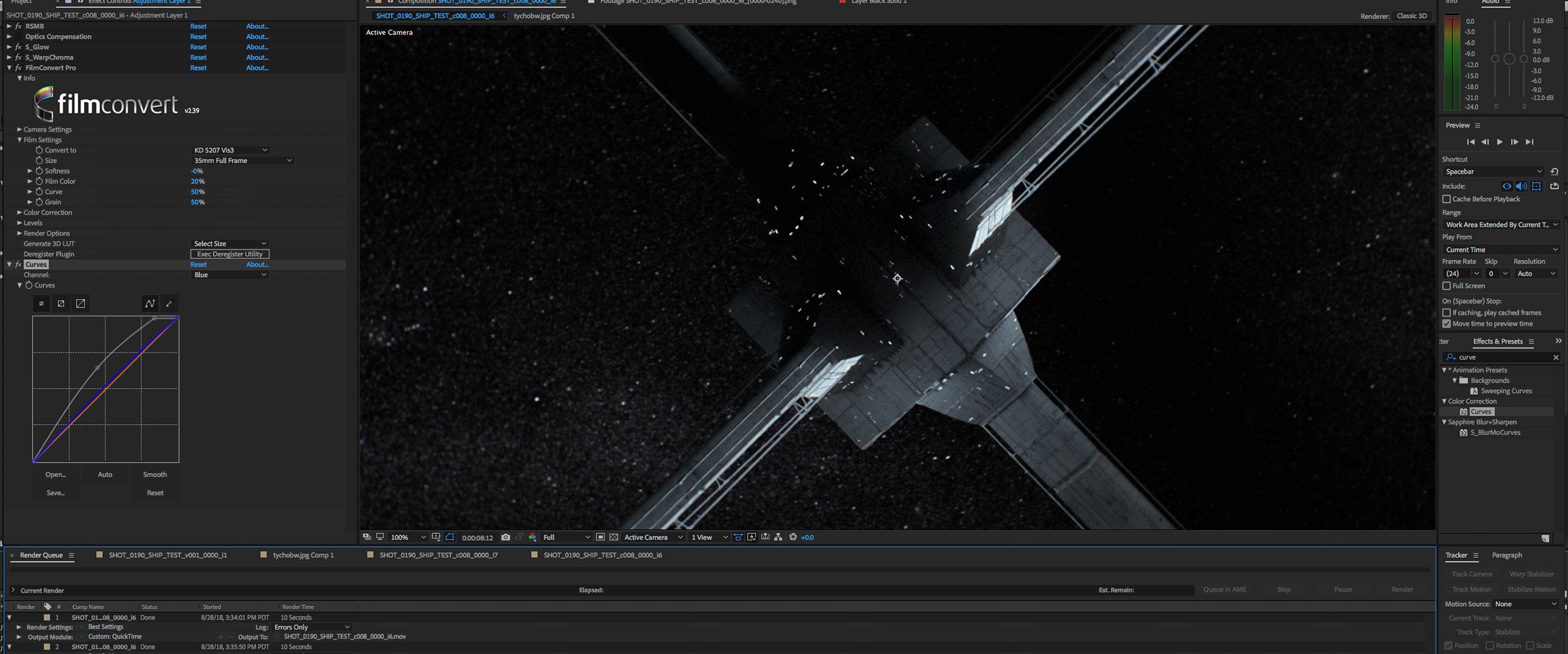Switch to the Render Queue tab
1568x654 pixels.
click(x=41, y=555)
